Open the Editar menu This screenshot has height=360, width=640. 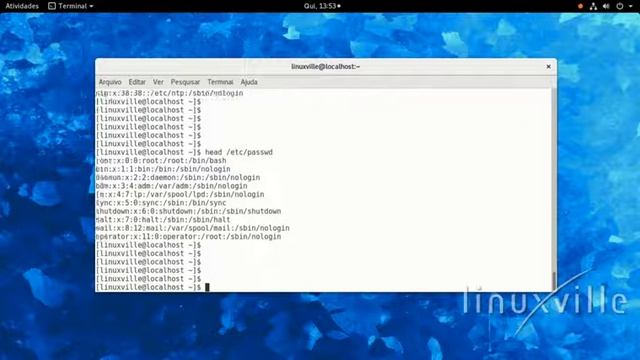point(137,82)
